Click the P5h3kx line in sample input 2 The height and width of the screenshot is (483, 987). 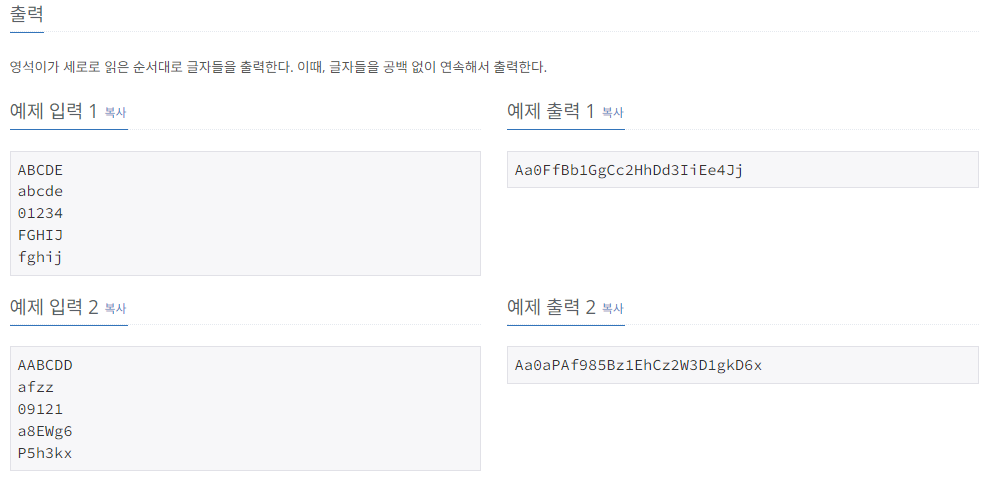coord(45,453)
